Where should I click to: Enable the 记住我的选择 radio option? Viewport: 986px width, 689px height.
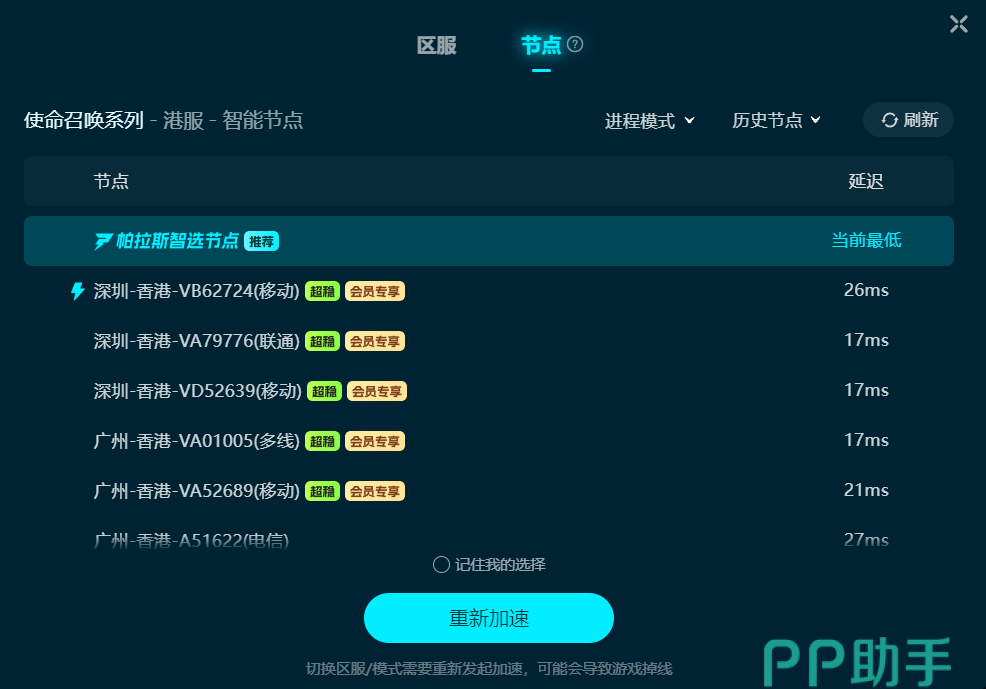(441, 565)
